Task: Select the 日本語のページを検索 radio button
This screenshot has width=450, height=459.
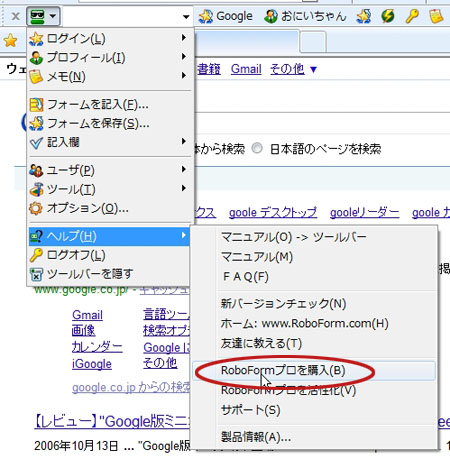Action: pyautogui.click(x=257, y=148)
